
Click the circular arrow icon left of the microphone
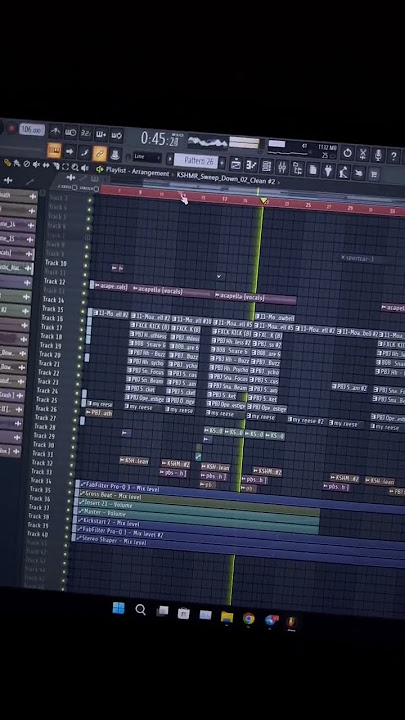pyautogui.click(x=348, y=153)
